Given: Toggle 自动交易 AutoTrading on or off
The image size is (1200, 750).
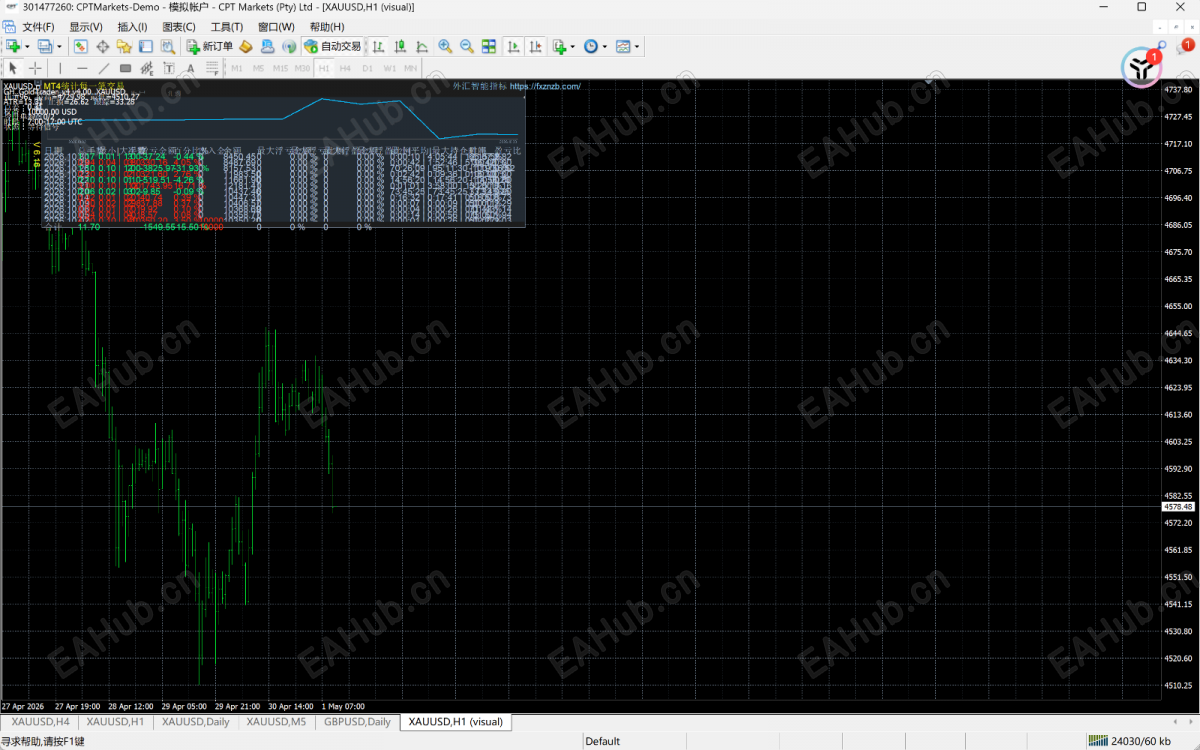Looking at the screenshot, I should 332,46.
